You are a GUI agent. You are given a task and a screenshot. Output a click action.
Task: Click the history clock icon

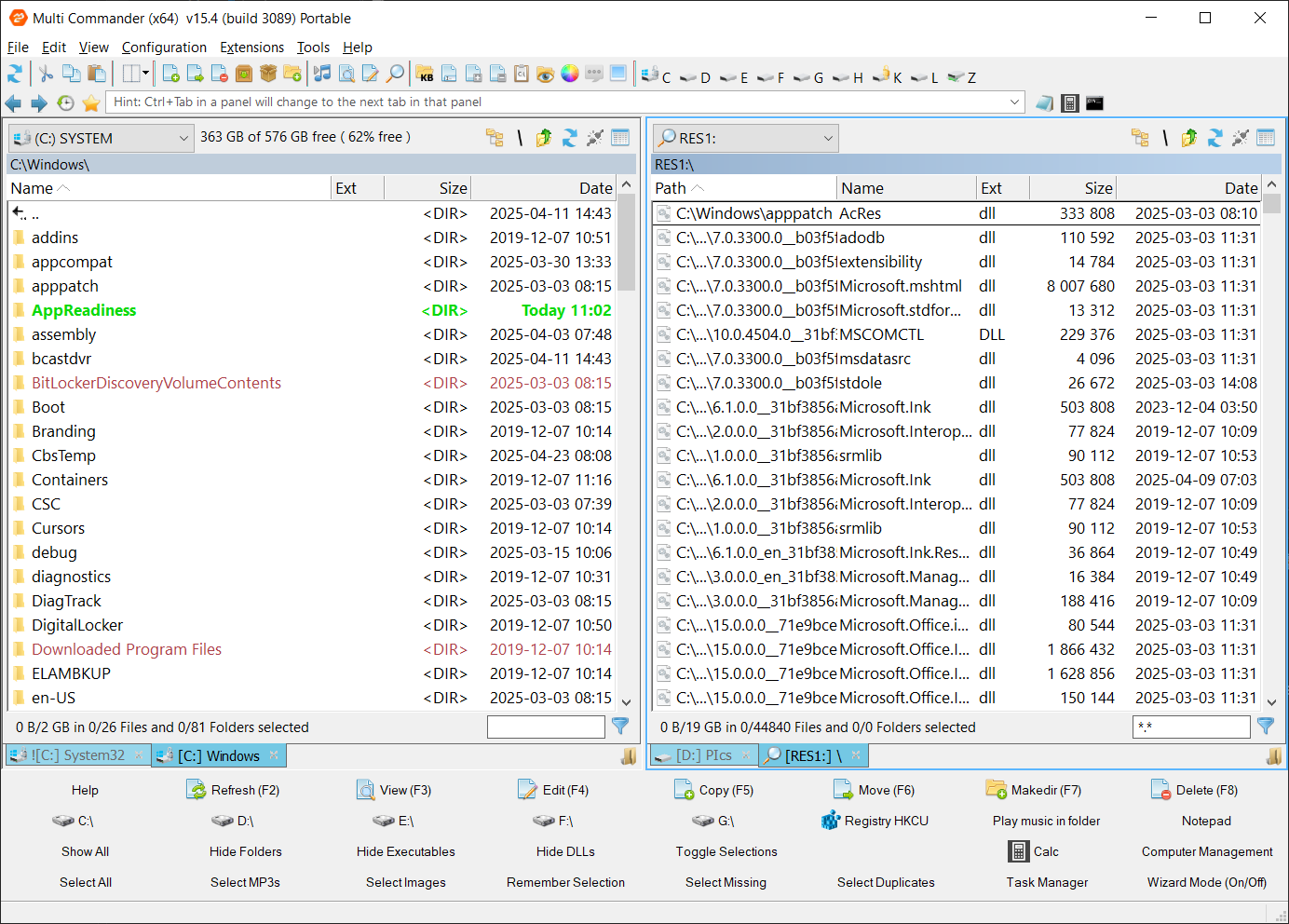(65, 103)
